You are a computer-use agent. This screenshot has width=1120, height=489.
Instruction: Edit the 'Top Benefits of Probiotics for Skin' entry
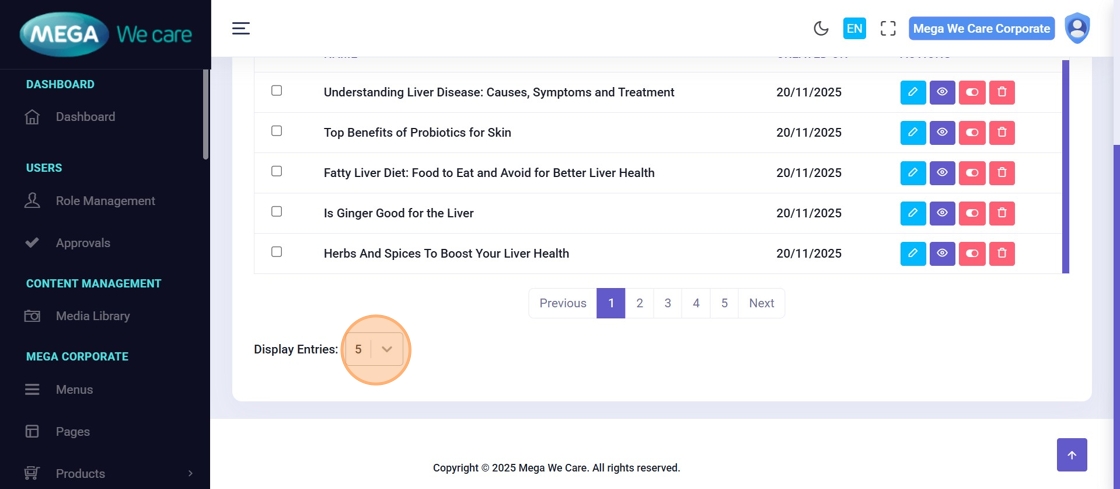coord(912,133)
